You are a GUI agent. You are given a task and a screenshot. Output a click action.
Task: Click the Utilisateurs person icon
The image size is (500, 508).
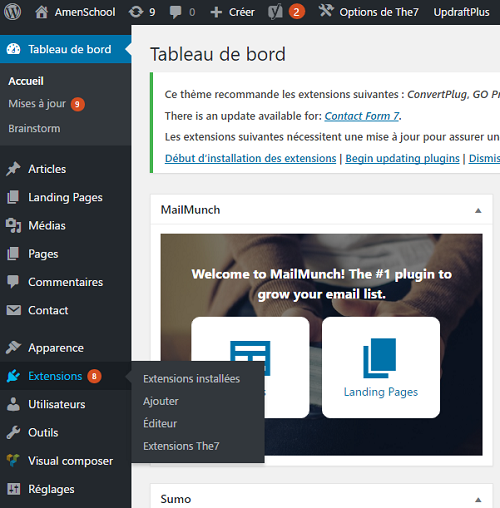pyautogui.click(x=13, y=404)
